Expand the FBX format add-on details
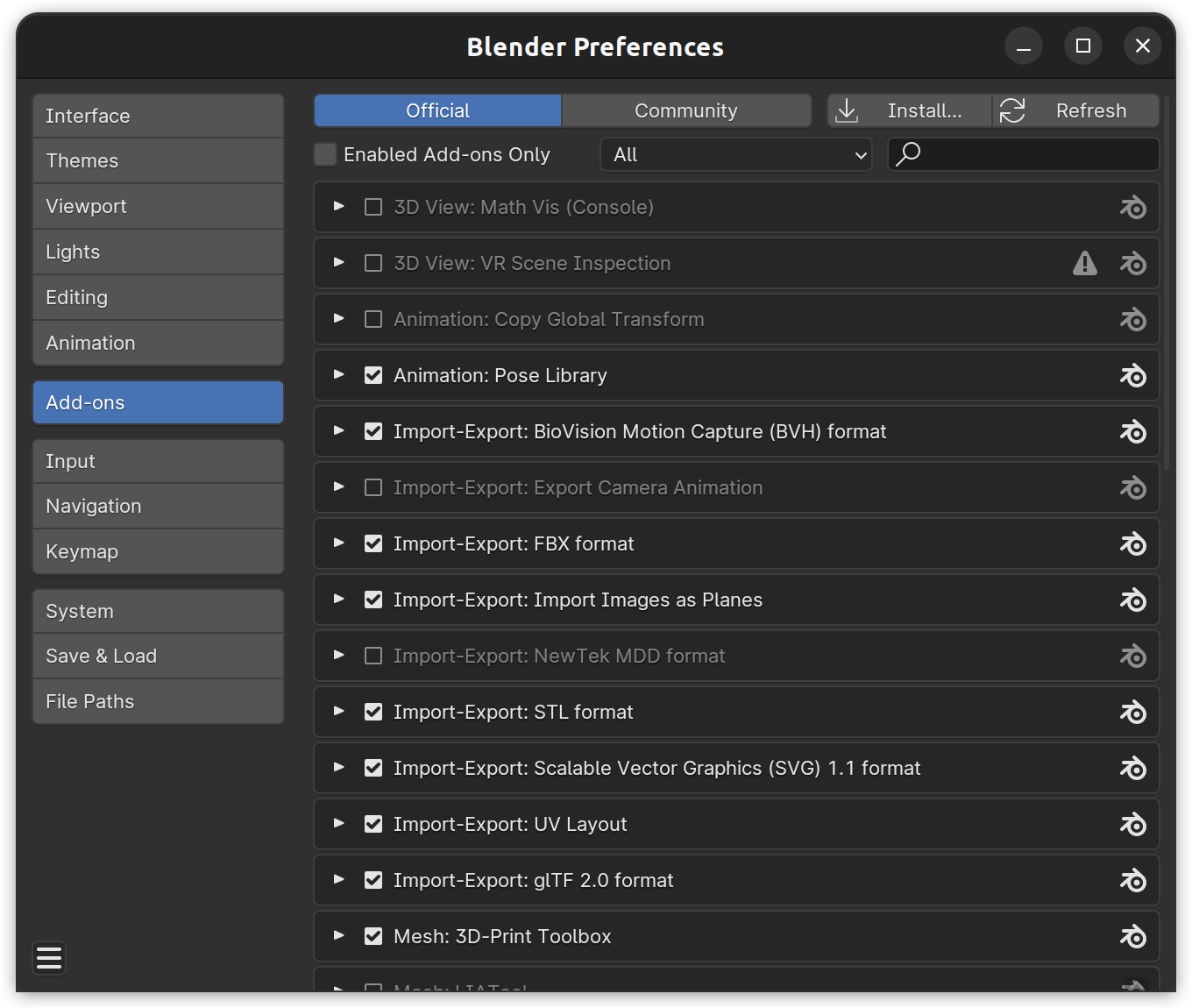Image resolution: width=1192 pixels, height=1008 pixels. click(338, 543)
